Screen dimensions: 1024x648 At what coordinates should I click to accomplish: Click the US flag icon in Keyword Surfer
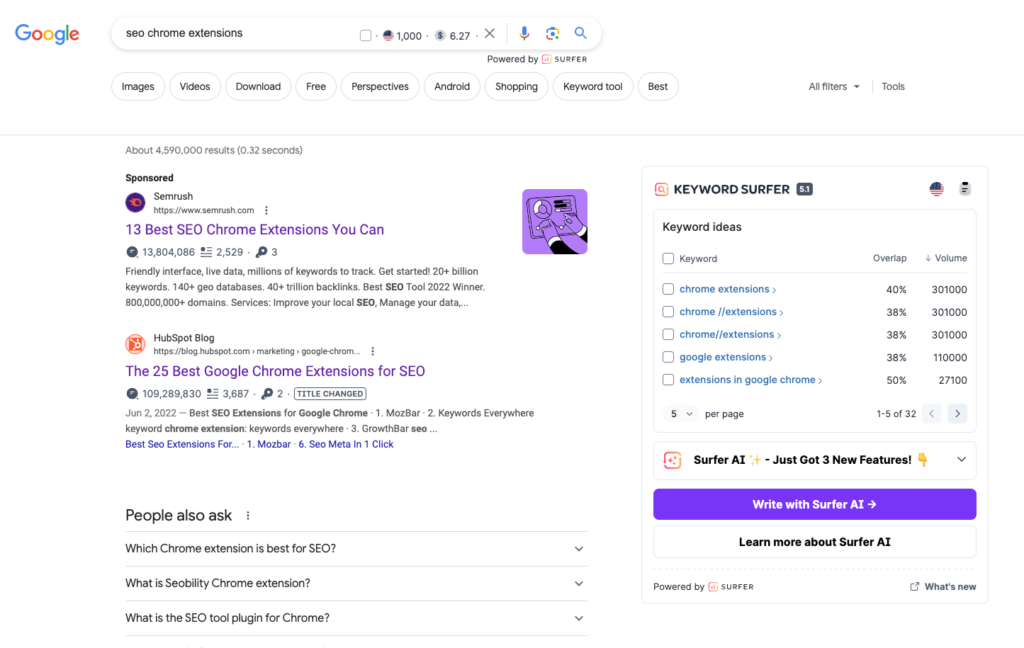tap(937, 189)
